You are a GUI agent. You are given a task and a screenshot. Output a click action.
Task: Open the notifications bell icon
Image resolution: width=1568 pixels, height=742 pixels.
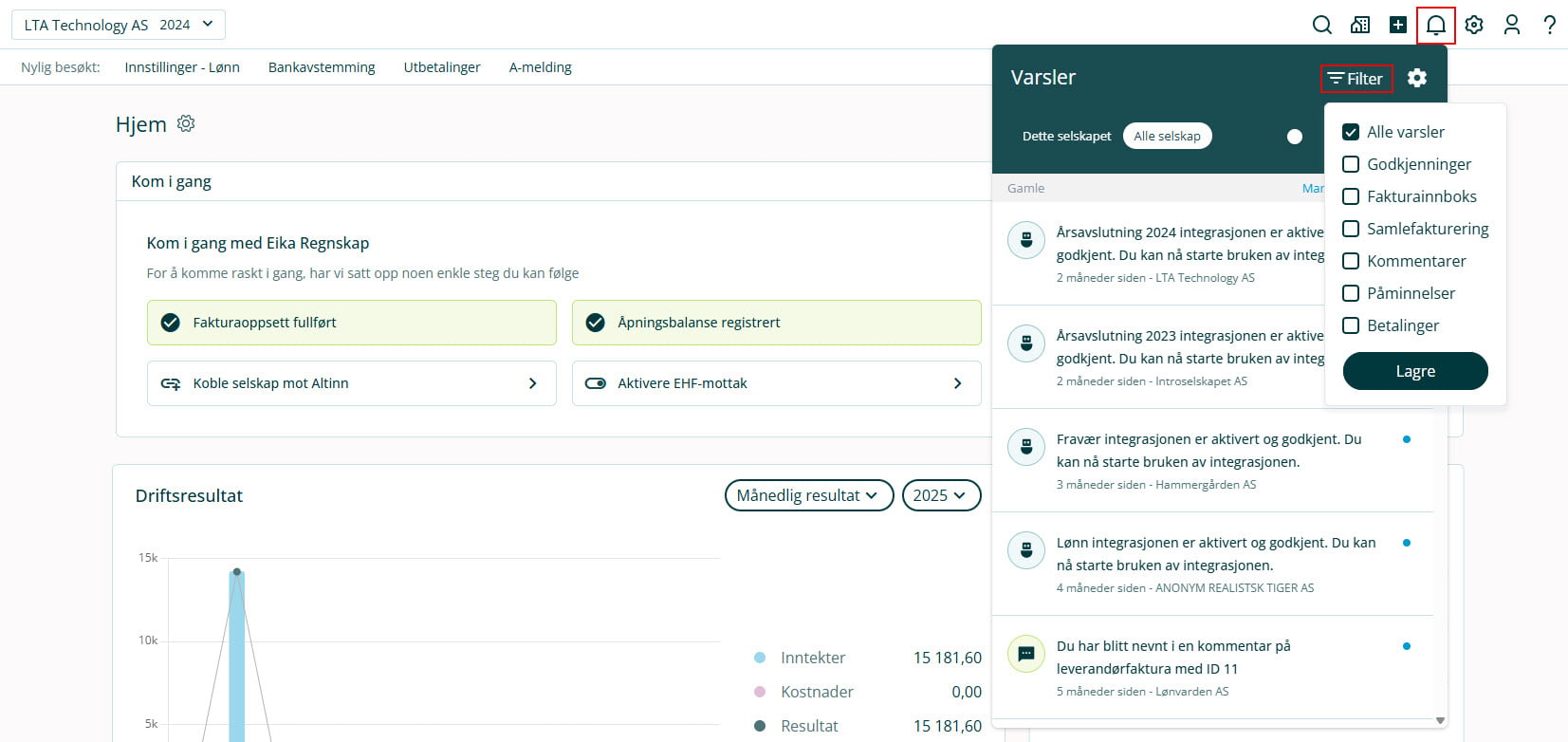(x=1436, y=25)
